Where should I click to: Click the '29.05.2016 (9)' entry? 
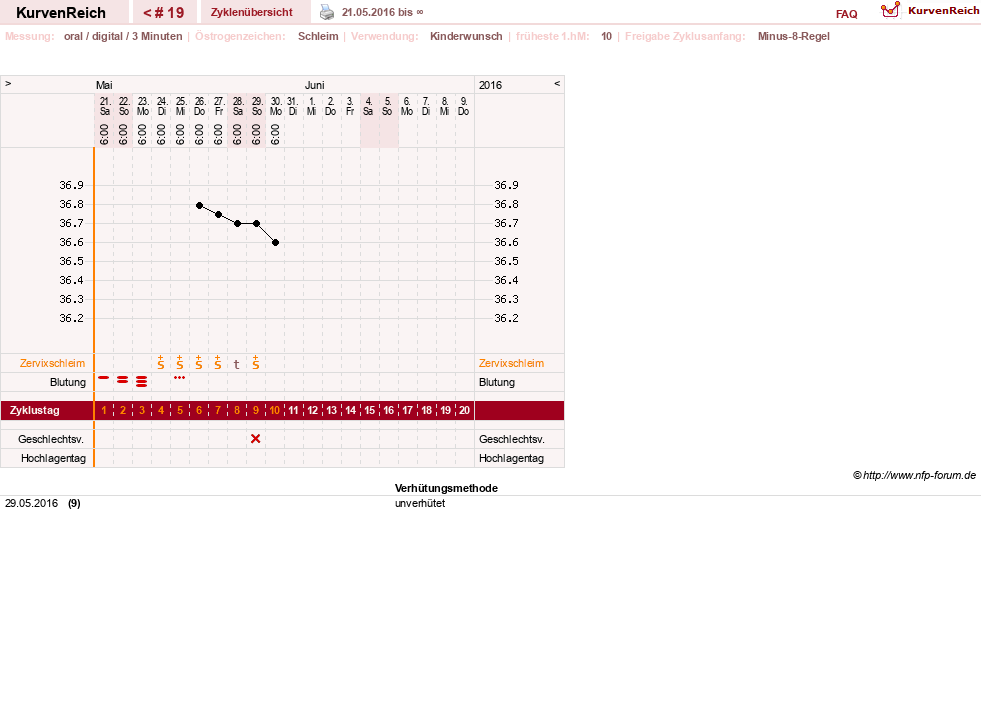tap(43, 503)
